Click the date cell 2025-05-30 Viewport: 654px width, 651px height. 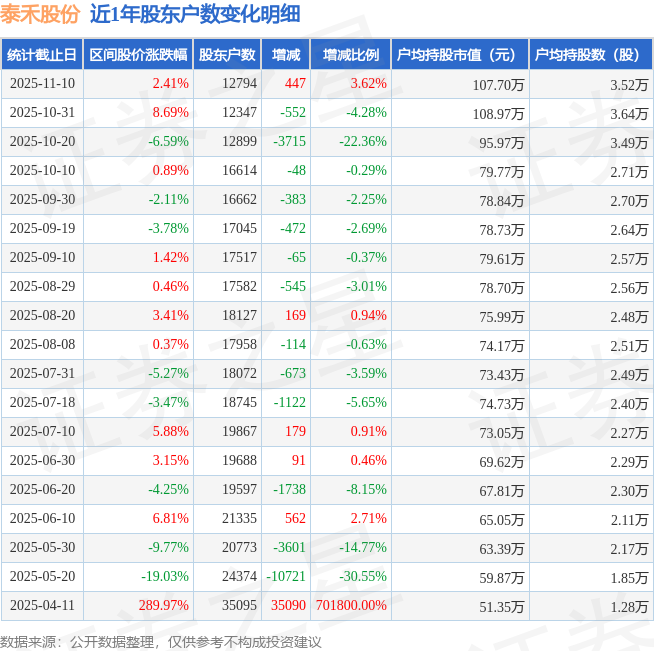point(43,547)
